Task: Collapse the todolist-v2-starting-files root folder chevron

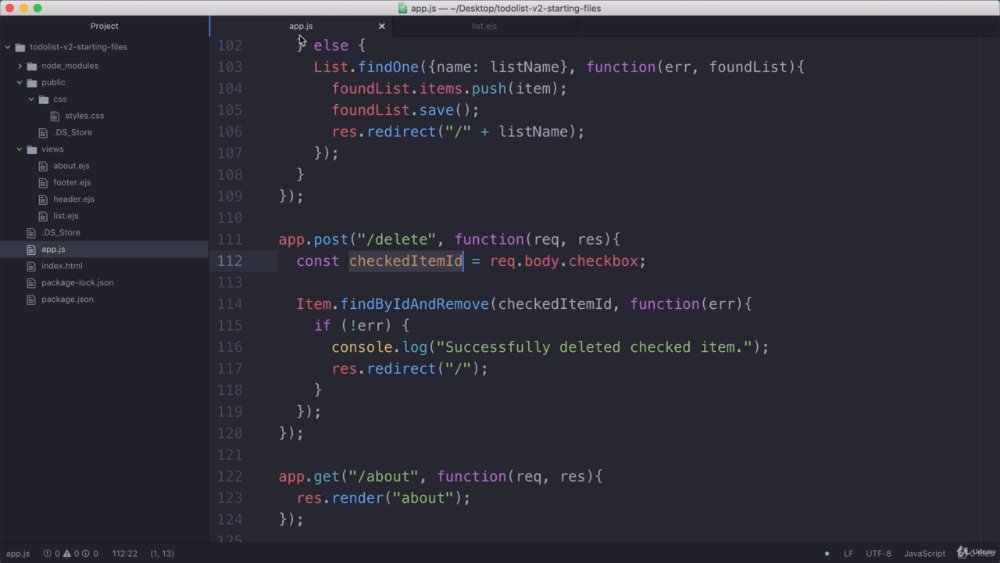Action: pos(8,47)
